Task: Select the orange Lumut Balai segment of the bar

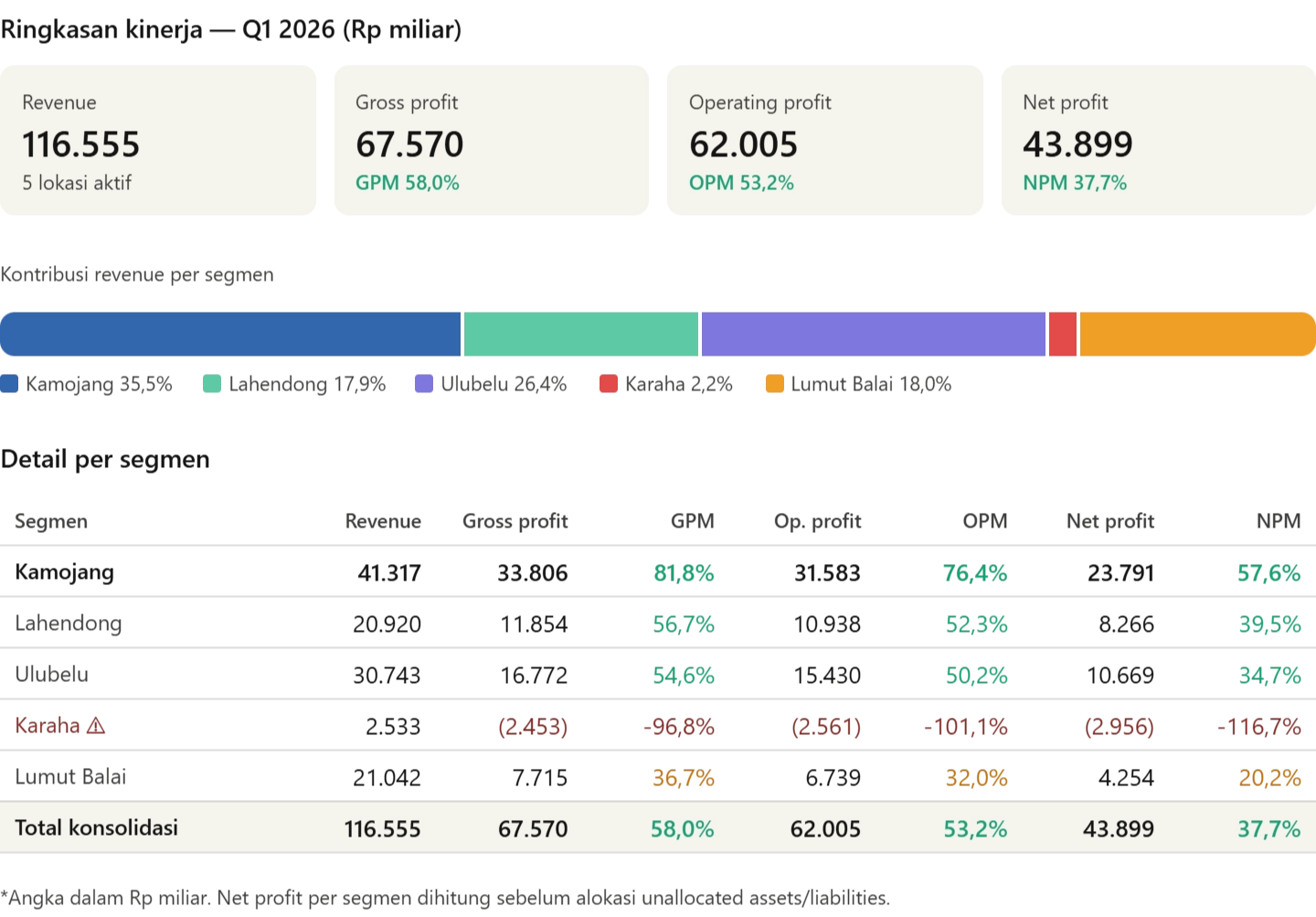Action: (1198, 334)
